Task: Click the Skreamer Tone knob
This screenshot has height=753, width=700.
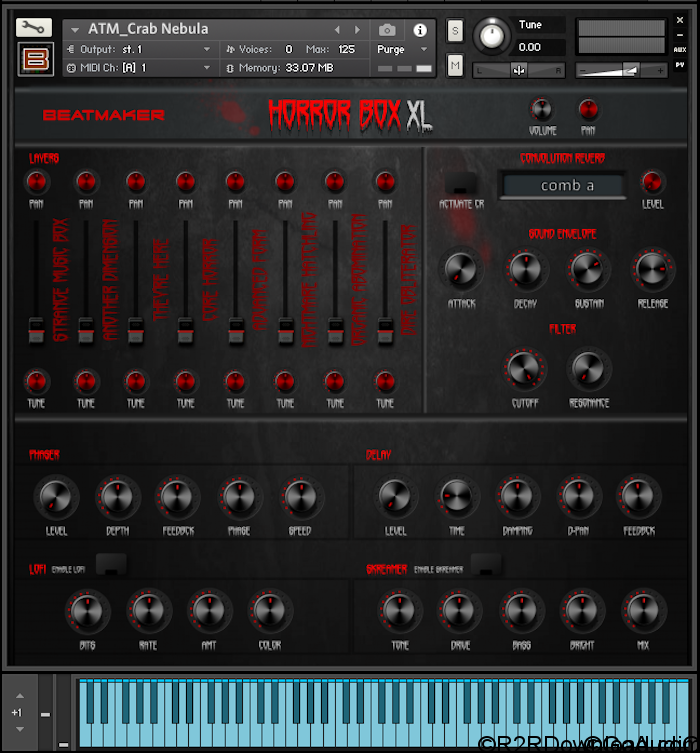Action: (x=399, y=611)
